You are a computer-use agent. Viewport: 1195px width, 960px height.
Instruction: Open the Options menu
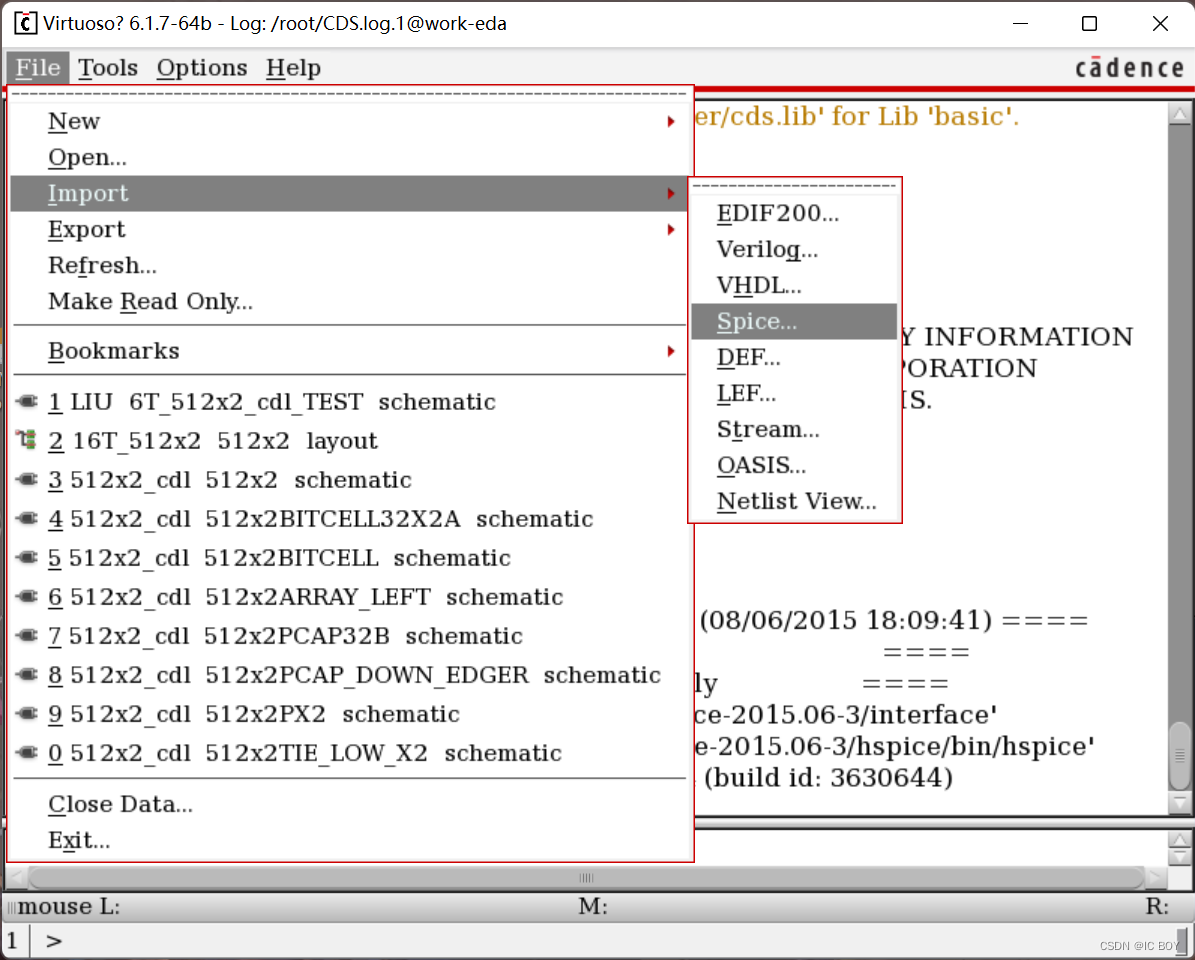pyautogui.click(x=202, y=68)
